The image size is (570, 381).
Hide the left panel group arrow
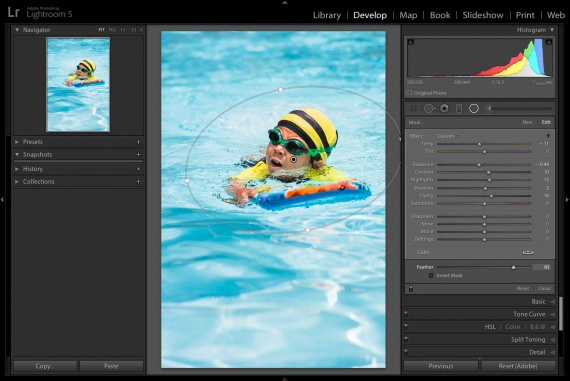[2, 199]
